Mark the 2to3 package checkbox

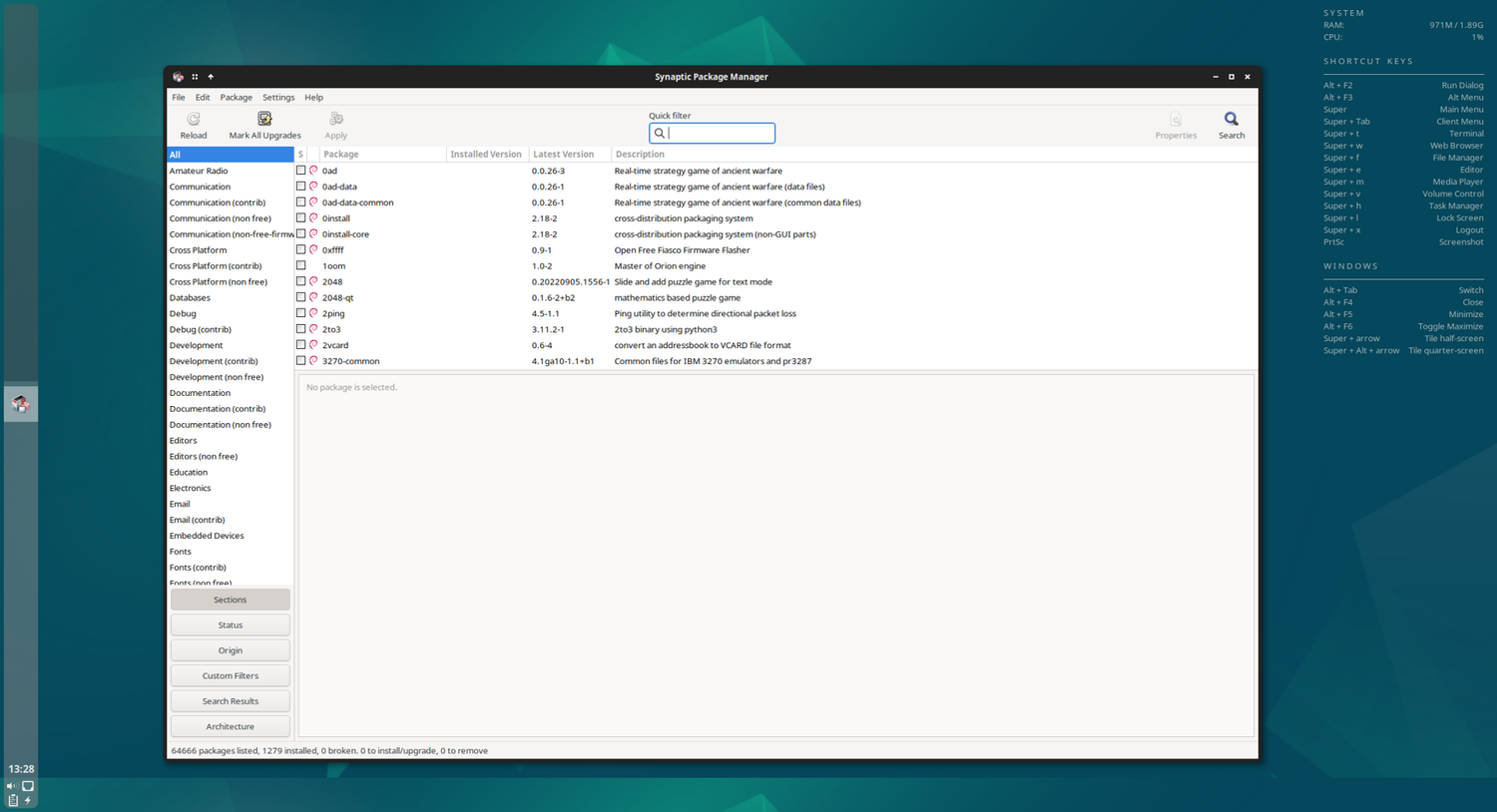(300, 329)
